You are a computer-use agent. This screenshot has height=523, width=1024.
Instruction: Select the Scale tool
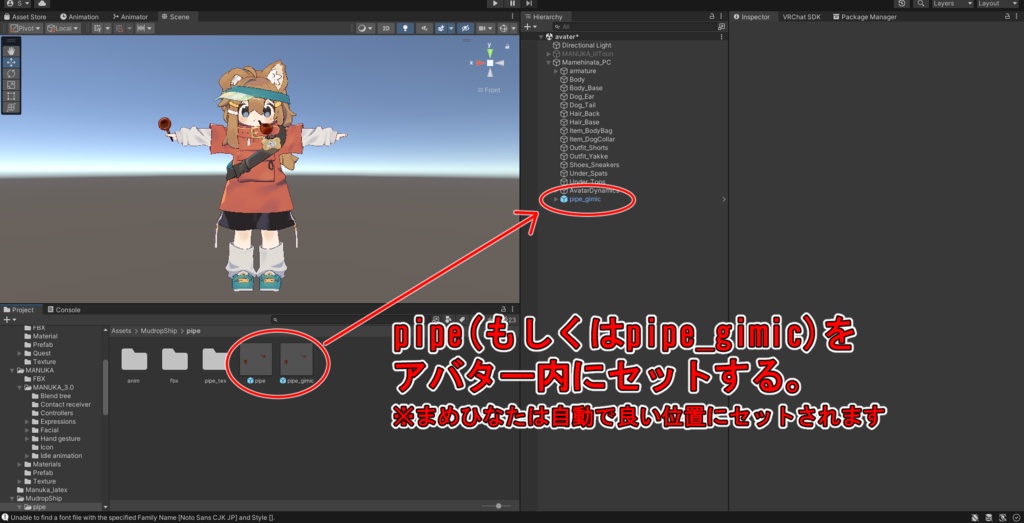tap(11, 85)
